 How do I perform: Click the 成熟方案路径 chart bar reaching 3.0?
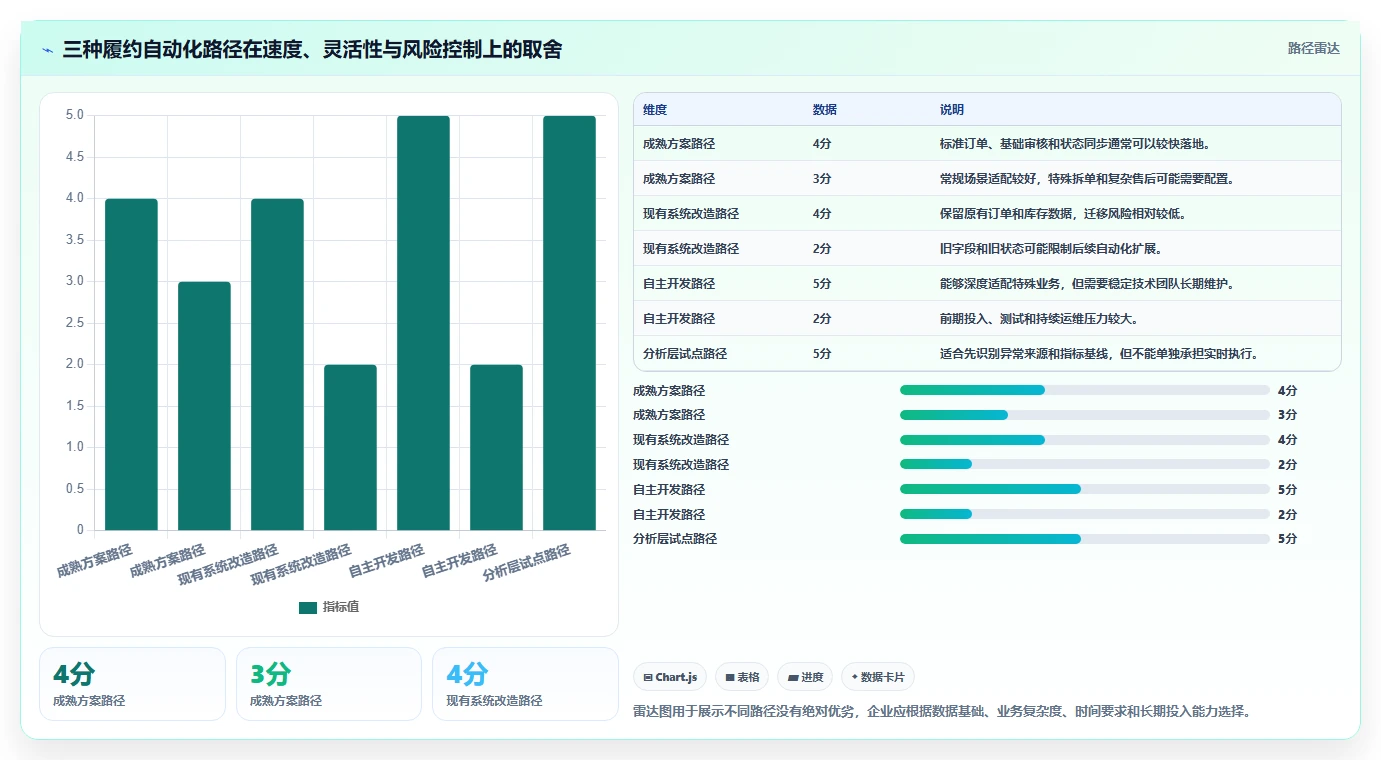pyautogui.click(x=204, y=406)
